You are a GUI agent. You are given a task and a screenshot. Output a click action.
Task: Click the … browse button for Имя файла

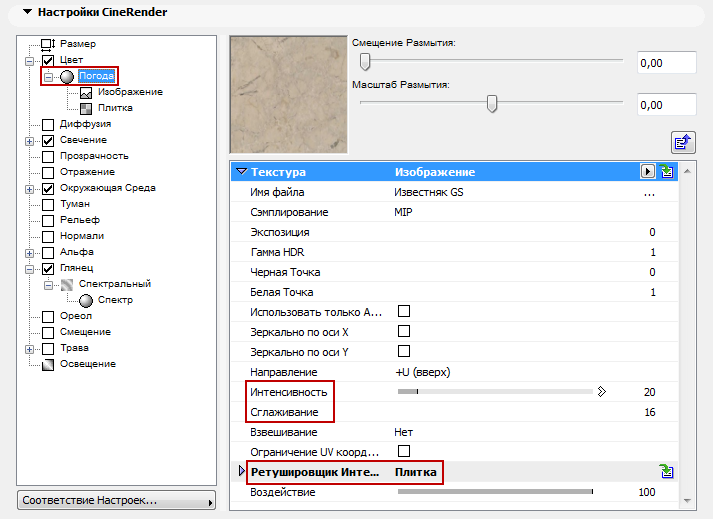click(x=649, y=193)
